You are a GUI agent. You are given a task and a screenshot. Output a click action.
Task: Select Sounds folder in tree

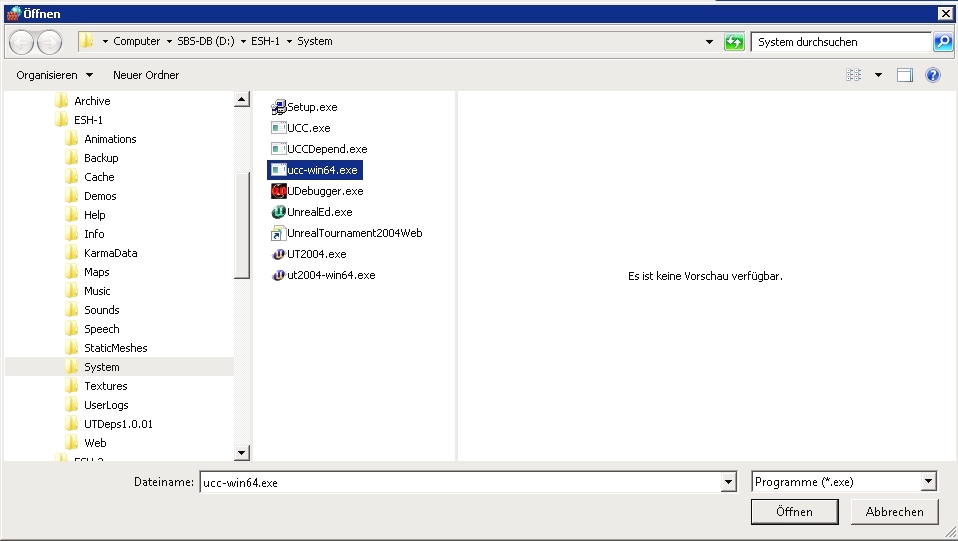coord(101,309)
